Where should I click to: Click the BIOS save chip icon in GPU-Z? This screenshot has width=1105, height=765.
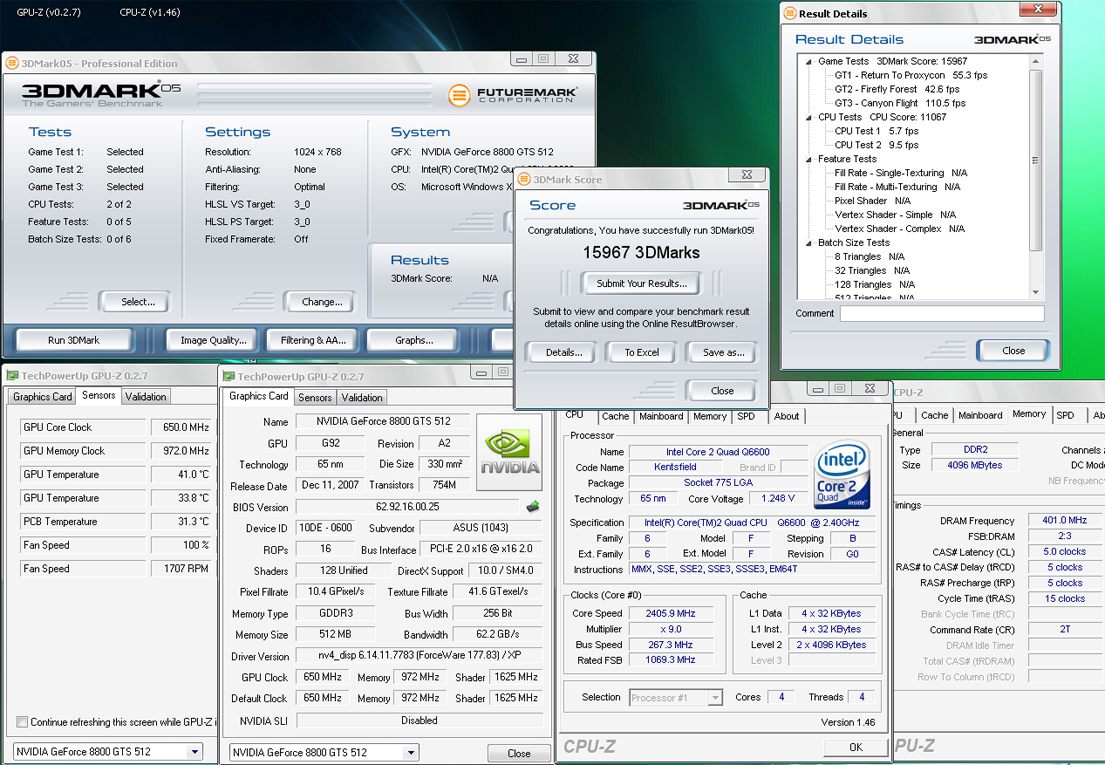click(x=533, y=506)
